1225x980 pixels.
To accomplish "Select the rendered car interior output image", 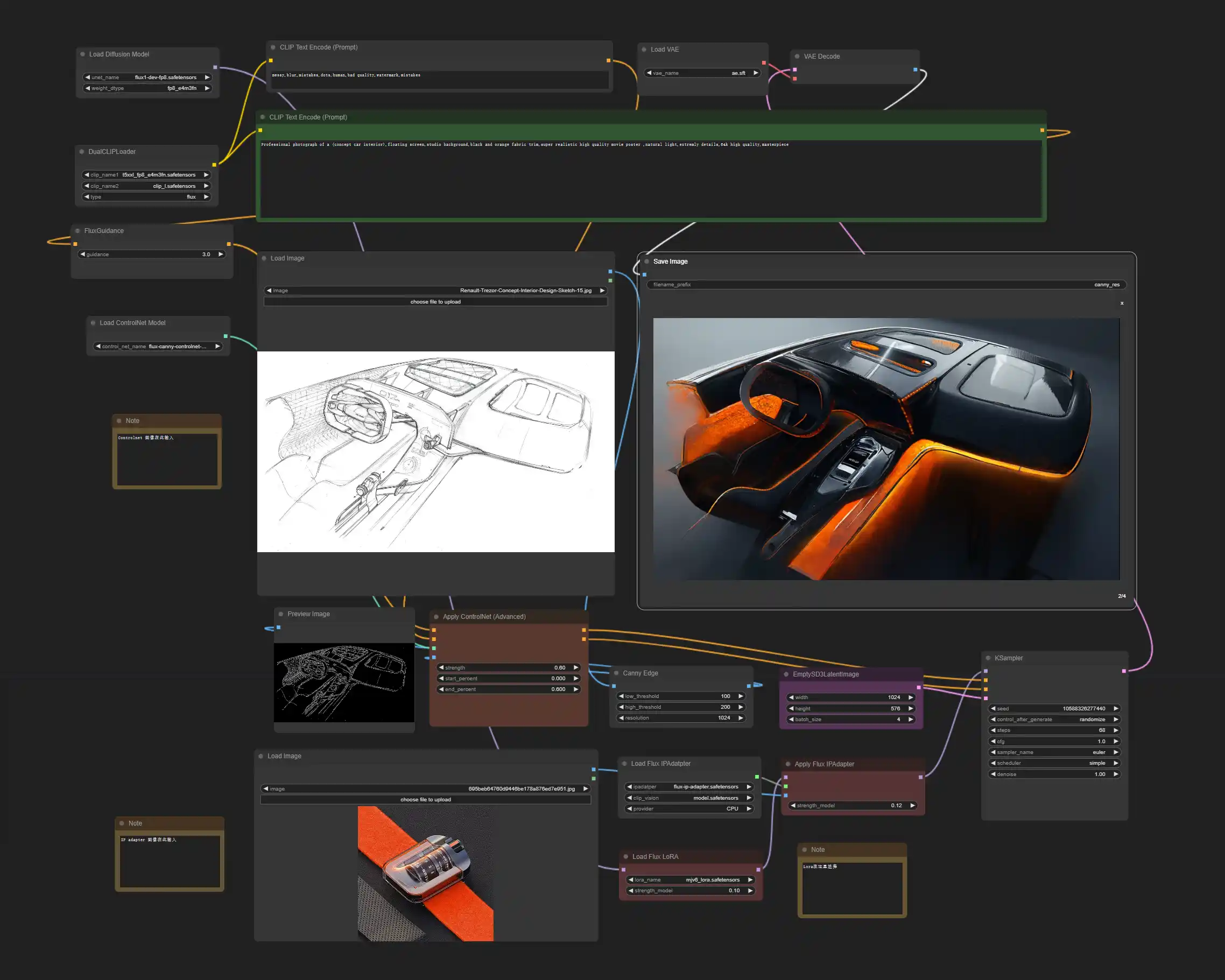I will click(886, 449).
